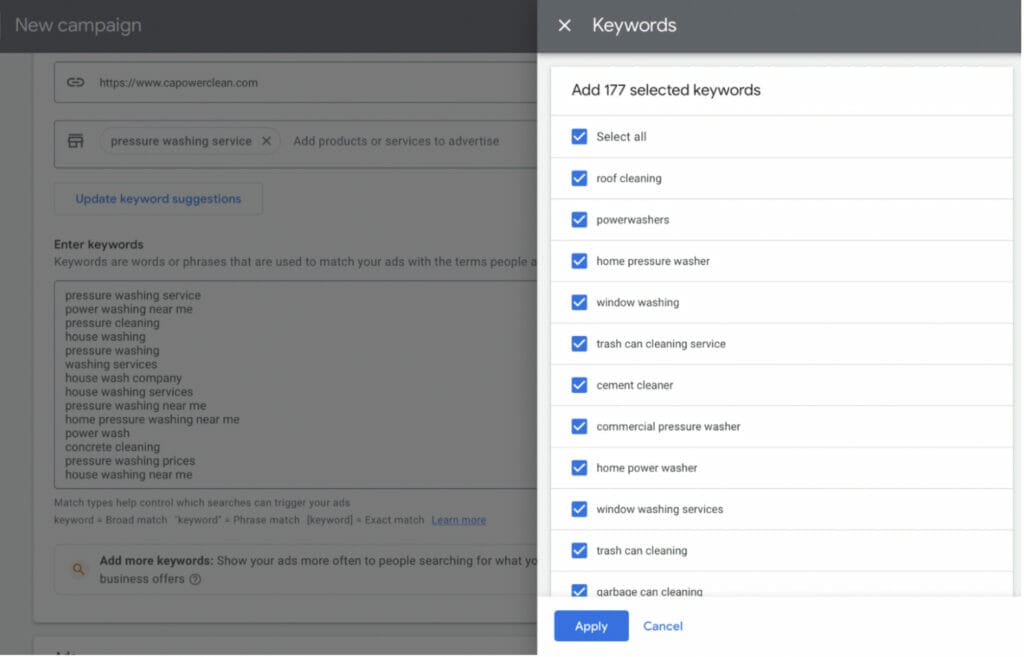The width and height of the screenshot is (1024, 657).
Task: Uncheck the 'cement cleaner' keyword
Action: coord(578,384)
